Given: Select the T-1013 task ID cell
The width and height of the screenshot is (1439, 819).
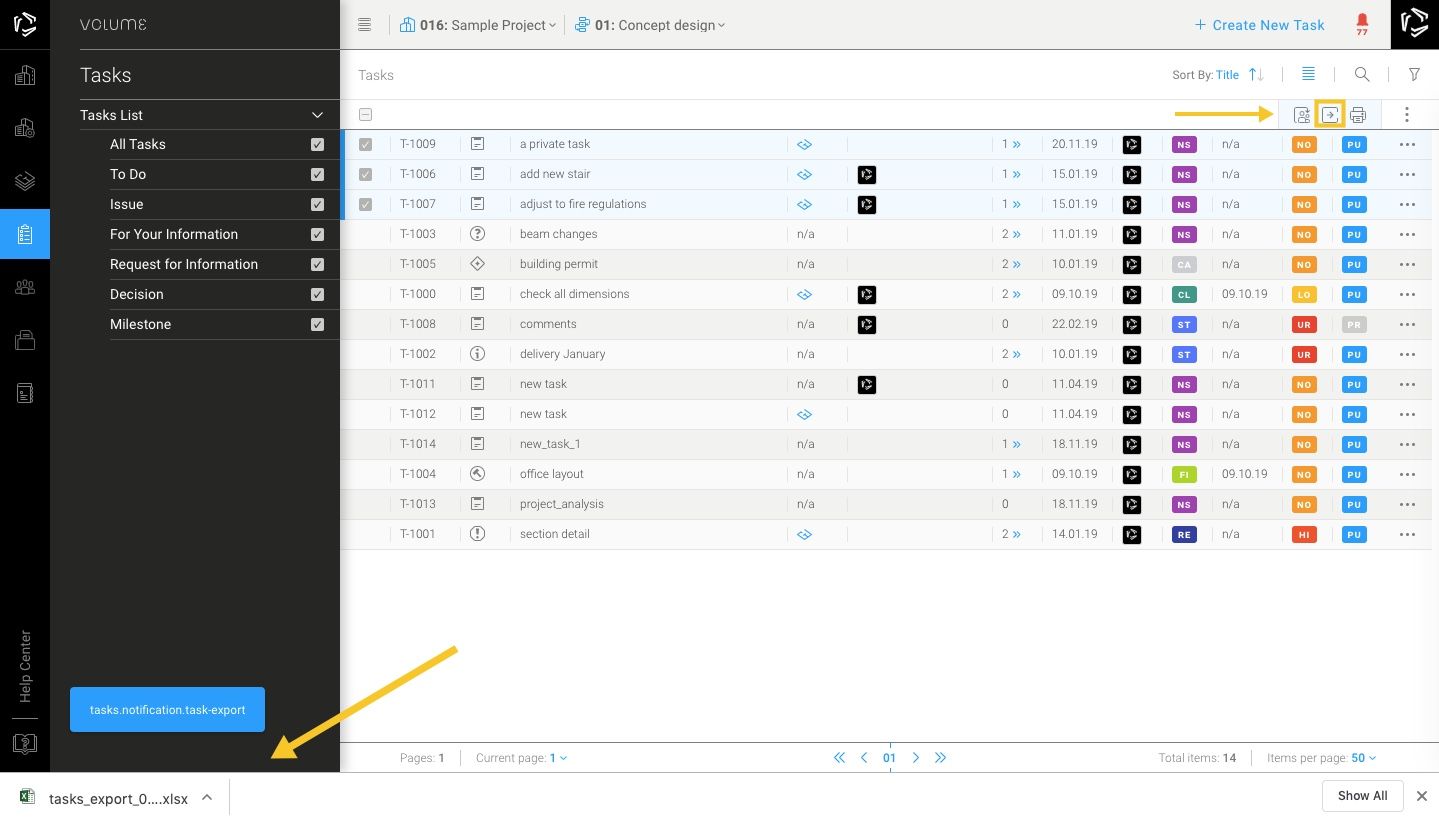Looking at the screenshot, I should 418,504.
